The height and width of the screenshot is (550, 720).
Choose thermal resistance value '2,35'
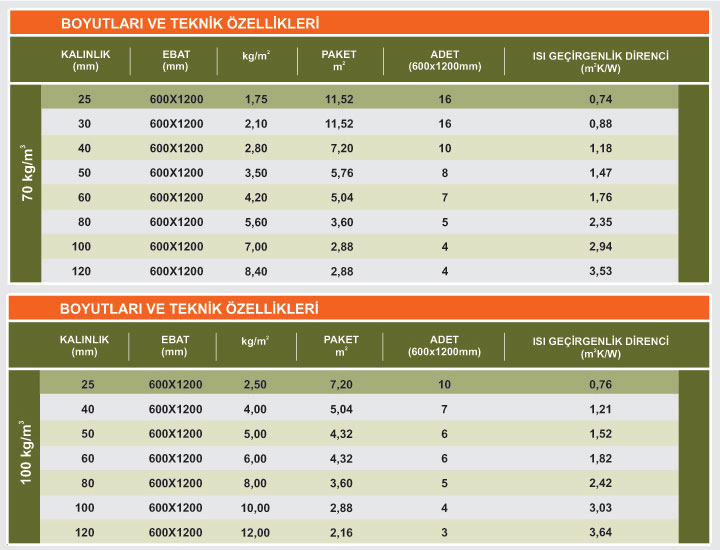601,222
